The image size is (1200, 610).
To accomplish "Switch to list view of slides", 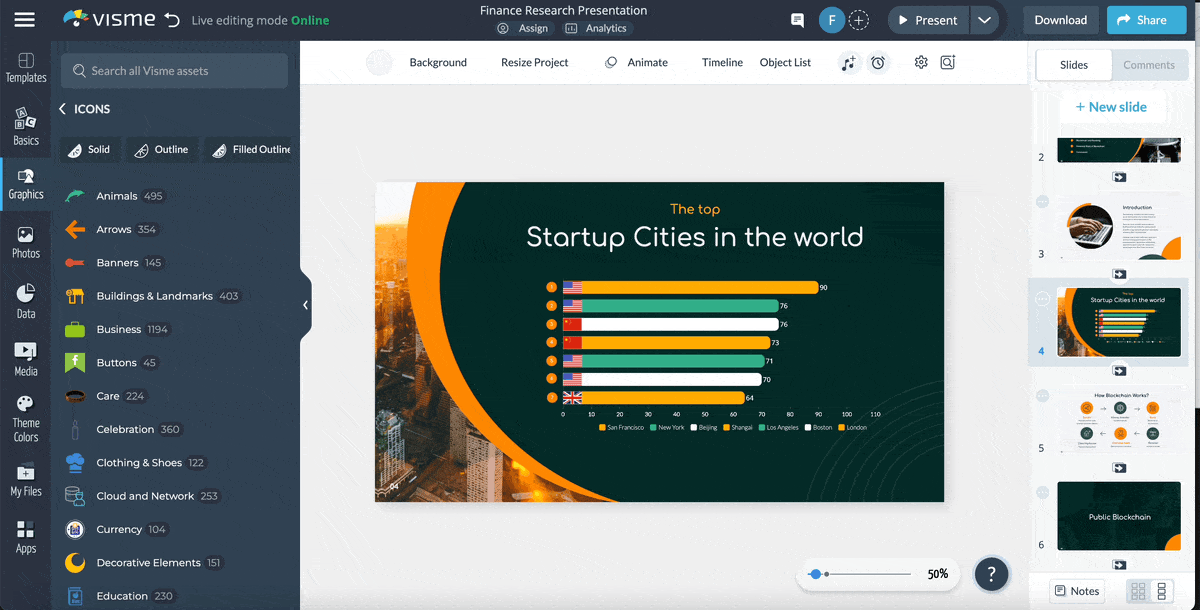I will (1162, 591).
